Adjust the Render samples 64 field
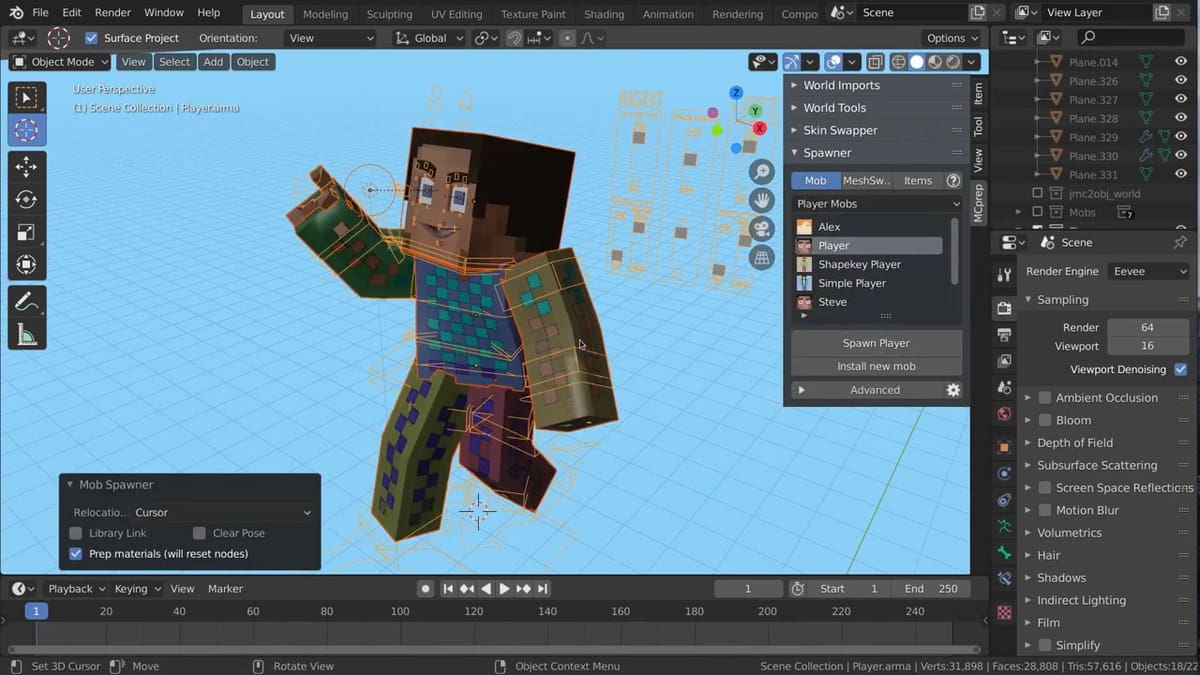The height and width of the screenshot is (675, 1200). (1147, 327)
